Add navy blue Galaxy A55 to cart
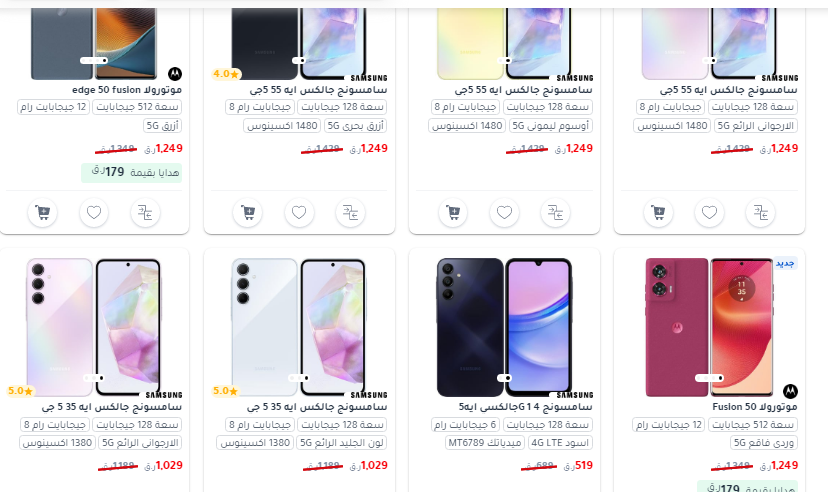Screen dimensions: 828x492 tap(248, 213)
